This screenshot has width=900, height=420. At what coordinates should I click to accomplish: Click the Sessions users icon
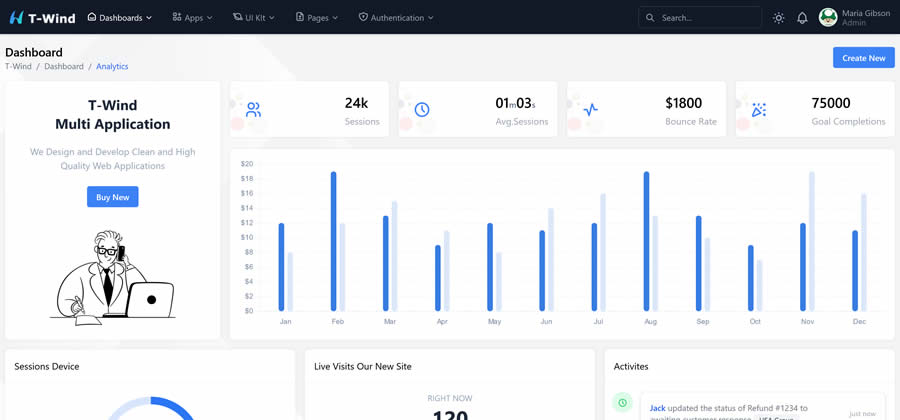coord(254,110)
